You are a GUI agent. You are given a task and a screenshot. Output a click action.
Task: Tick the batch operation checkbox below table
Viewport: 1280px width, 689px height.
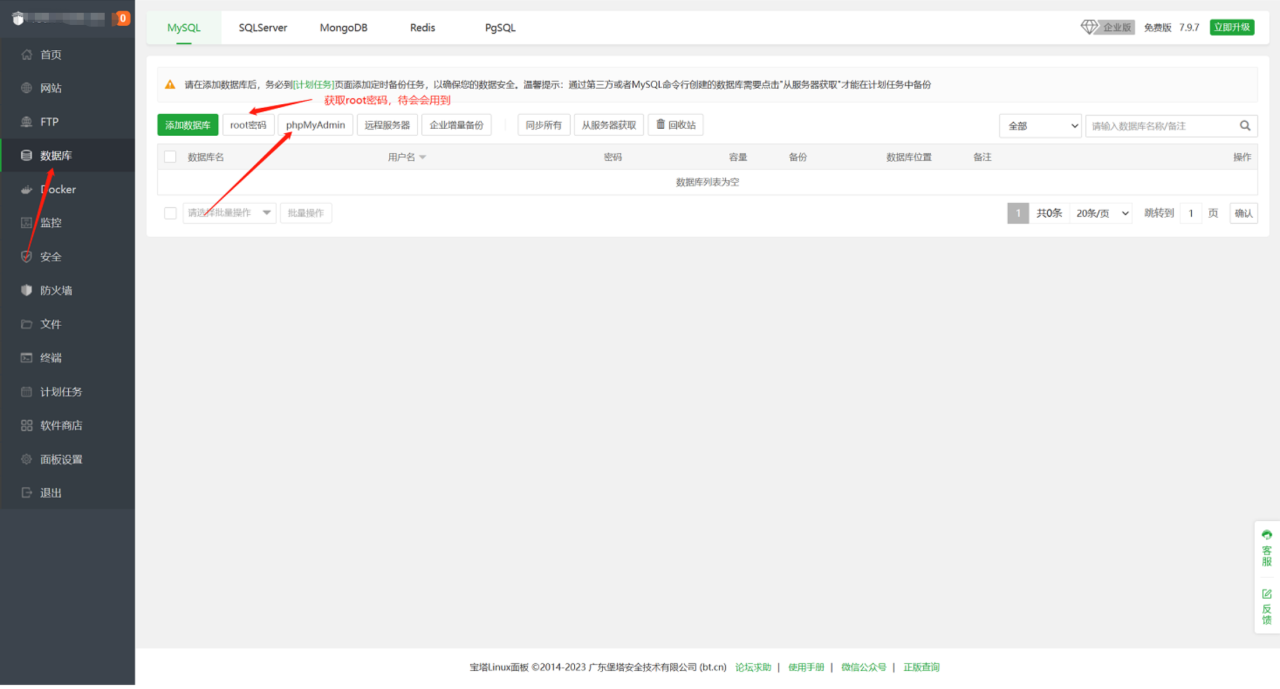[x=170, y=213]
